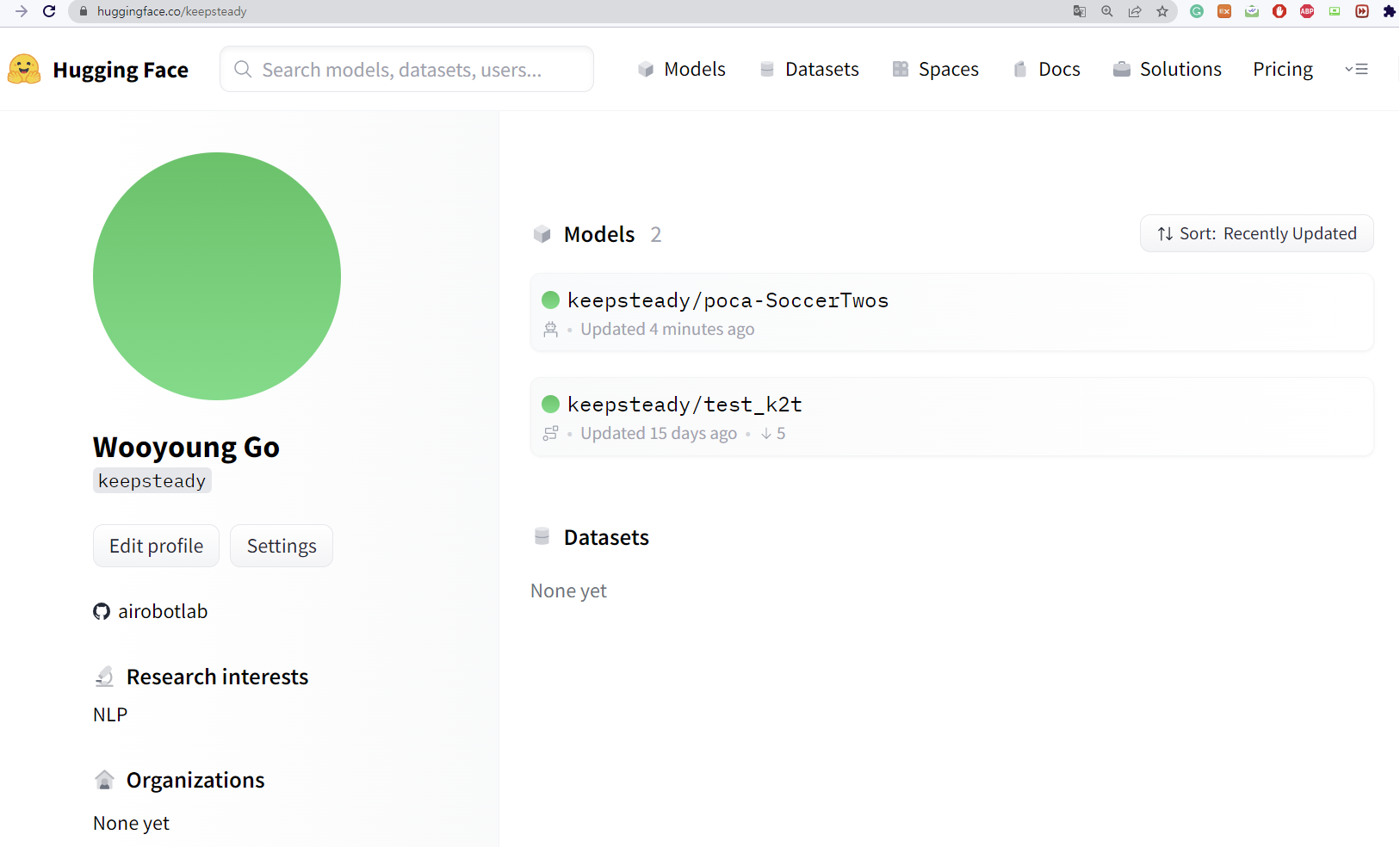Open Spaces in the top navigation
The width and height of the screenshot is (1400, 847).
tap(936, 69)
